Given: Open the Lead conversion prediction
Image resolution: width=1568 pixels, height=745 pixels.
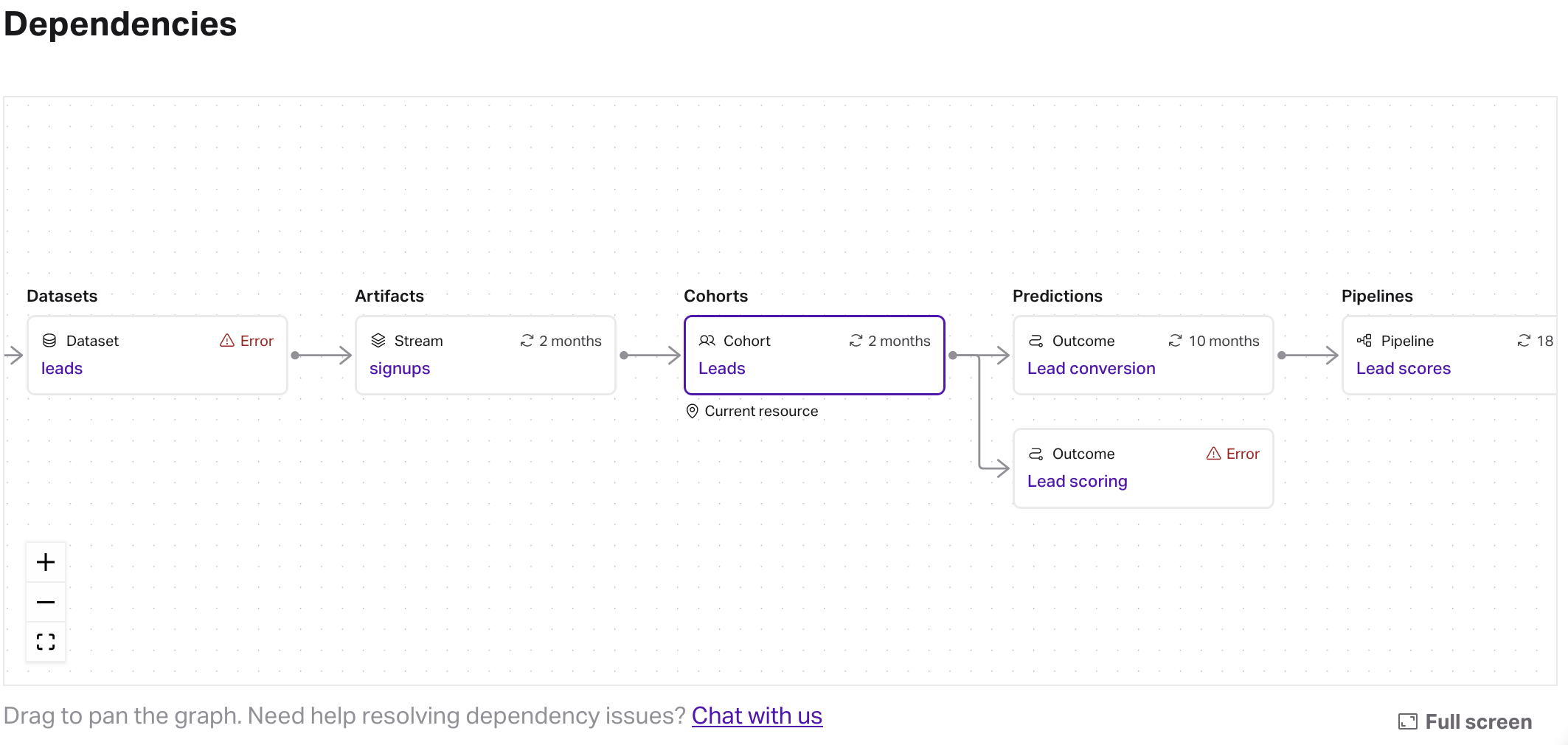Looking at the screenshot, I should [x=1092, y=368].
